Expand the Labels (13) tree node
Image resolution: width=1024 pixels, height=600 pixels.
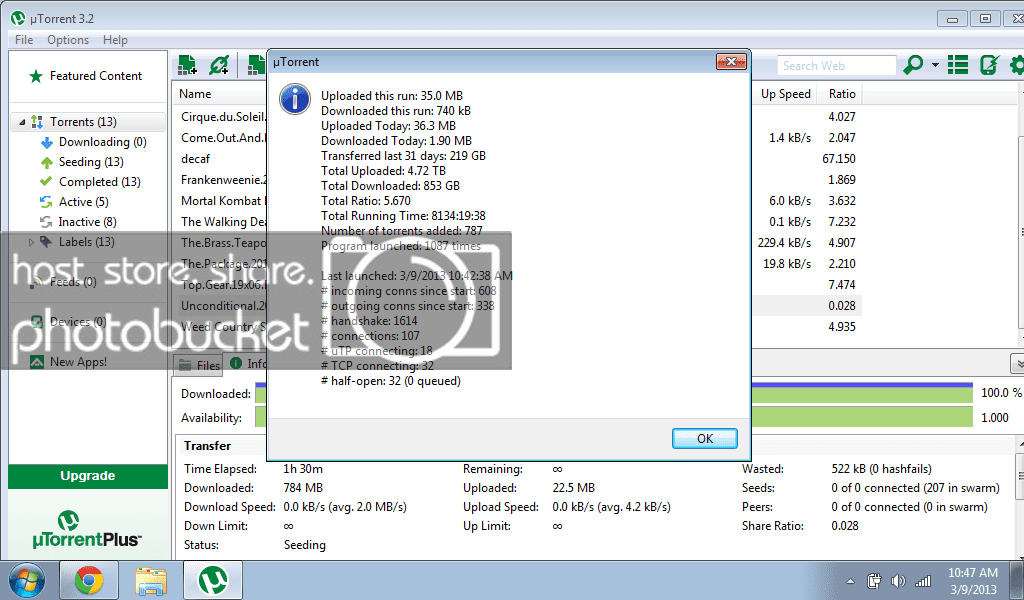31,242
